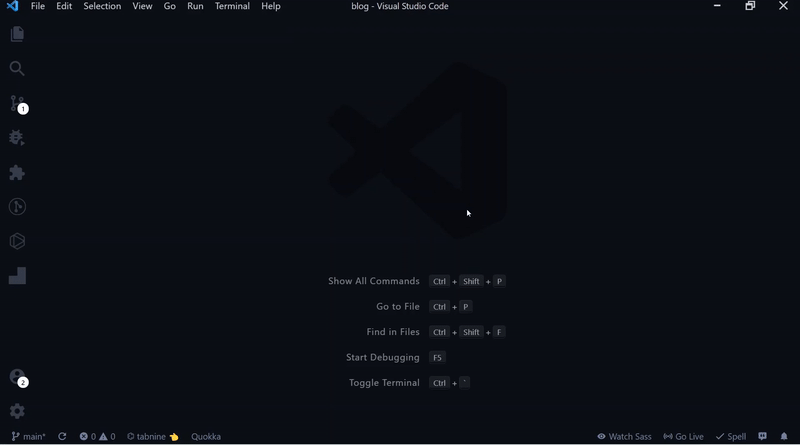Screen dimensions: 800x445
Task: Click the Show All Commands text
Action: tap(373, 281)
